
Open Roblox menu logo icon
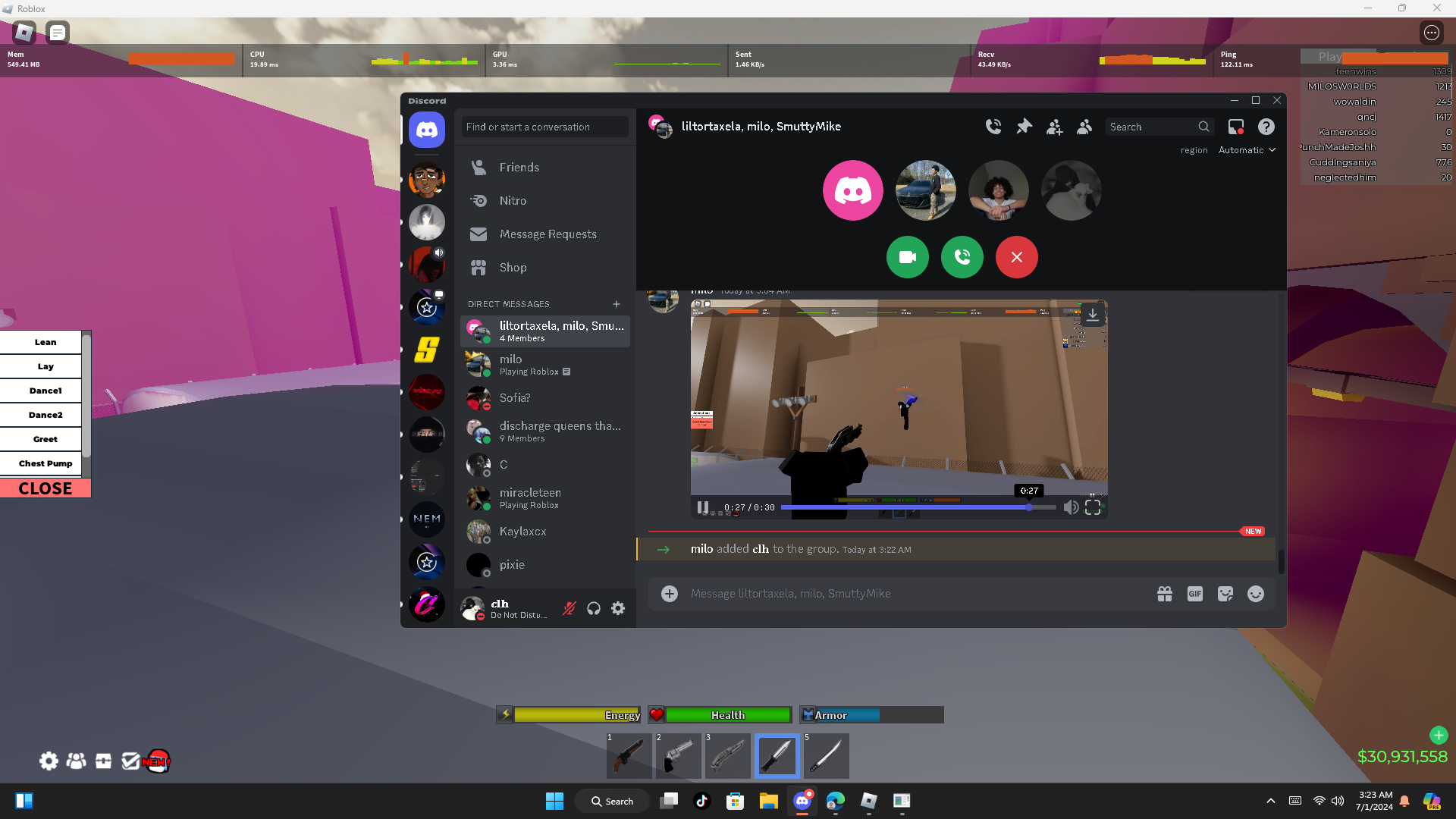click(x=24, y=33)
